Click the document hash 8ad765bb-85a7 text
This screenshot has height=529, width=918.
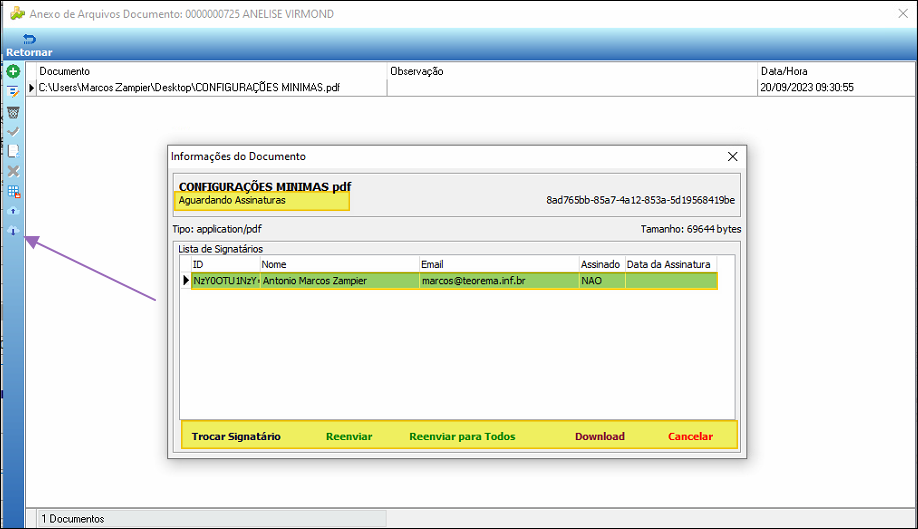[x=640, y=200]
